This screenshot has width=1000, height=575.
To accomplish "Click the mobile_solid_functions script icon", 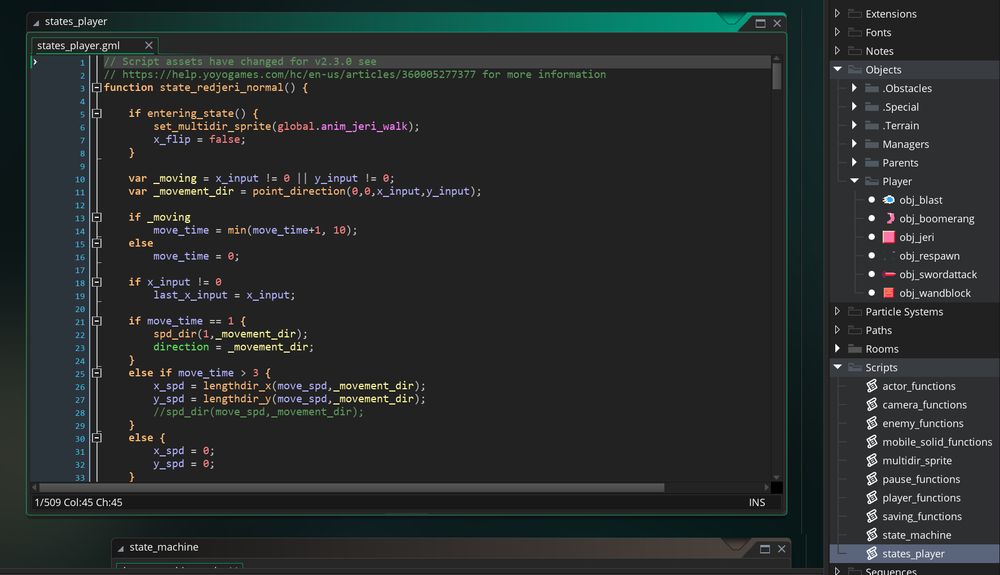I will (872, 441).
